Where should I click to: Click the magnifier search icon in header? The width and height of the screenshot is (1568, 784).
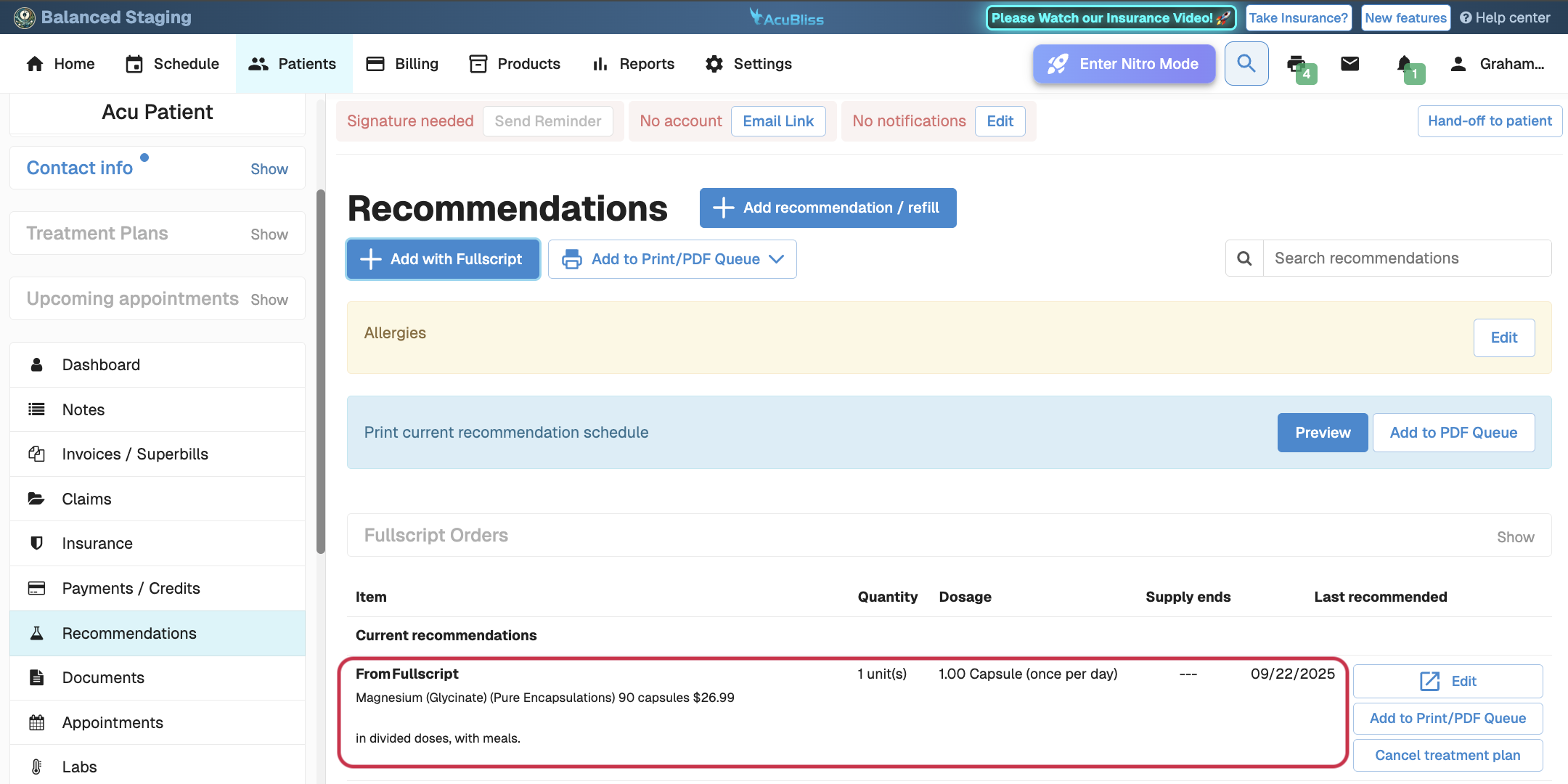click(x=1246, y=64)
